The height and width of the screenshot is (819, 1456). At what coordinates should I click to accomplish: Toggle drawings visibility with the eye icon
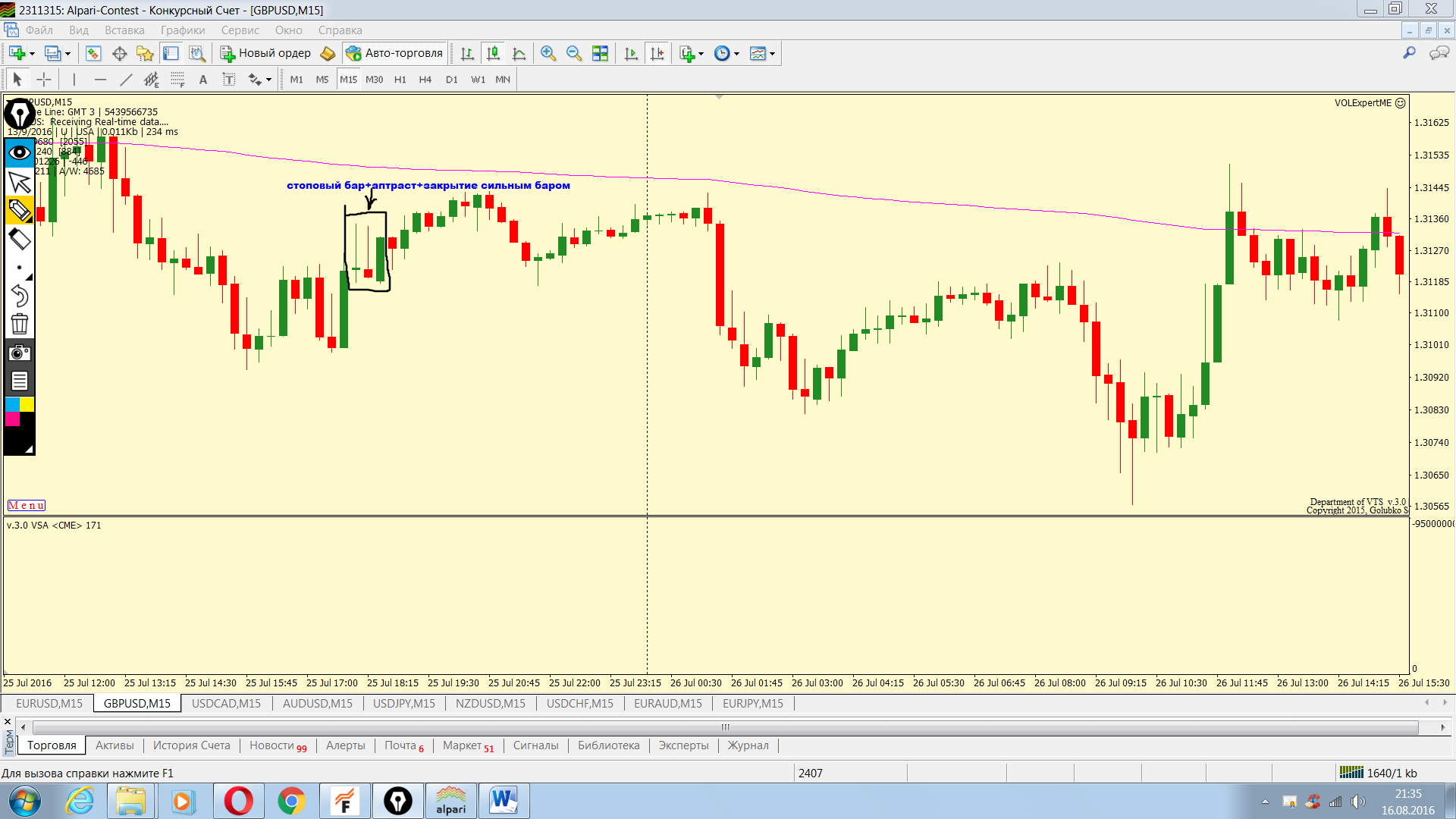(19, 153)
